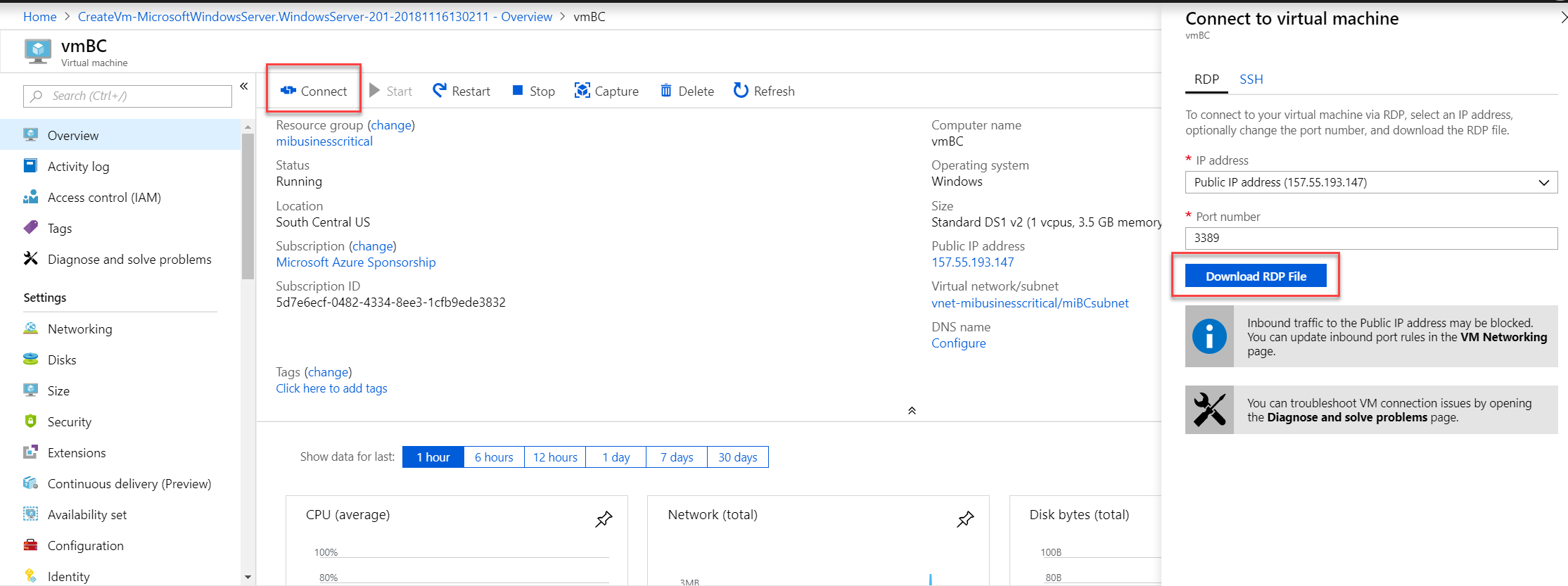The width and height of the screenshot is (1568, 586).
Task: Pin the CPU (average) chart
Action: coord(604,519)
